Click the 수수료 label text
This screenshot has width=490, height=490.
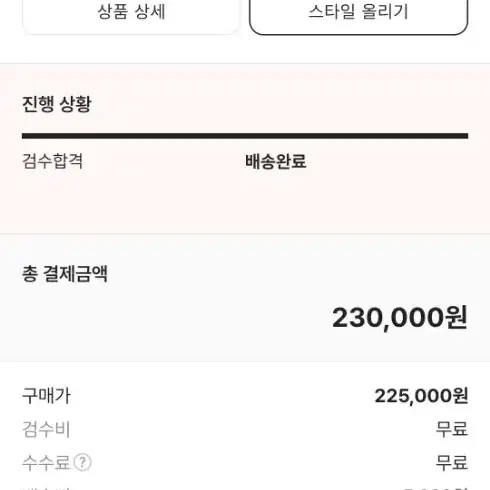click(46, 462)
